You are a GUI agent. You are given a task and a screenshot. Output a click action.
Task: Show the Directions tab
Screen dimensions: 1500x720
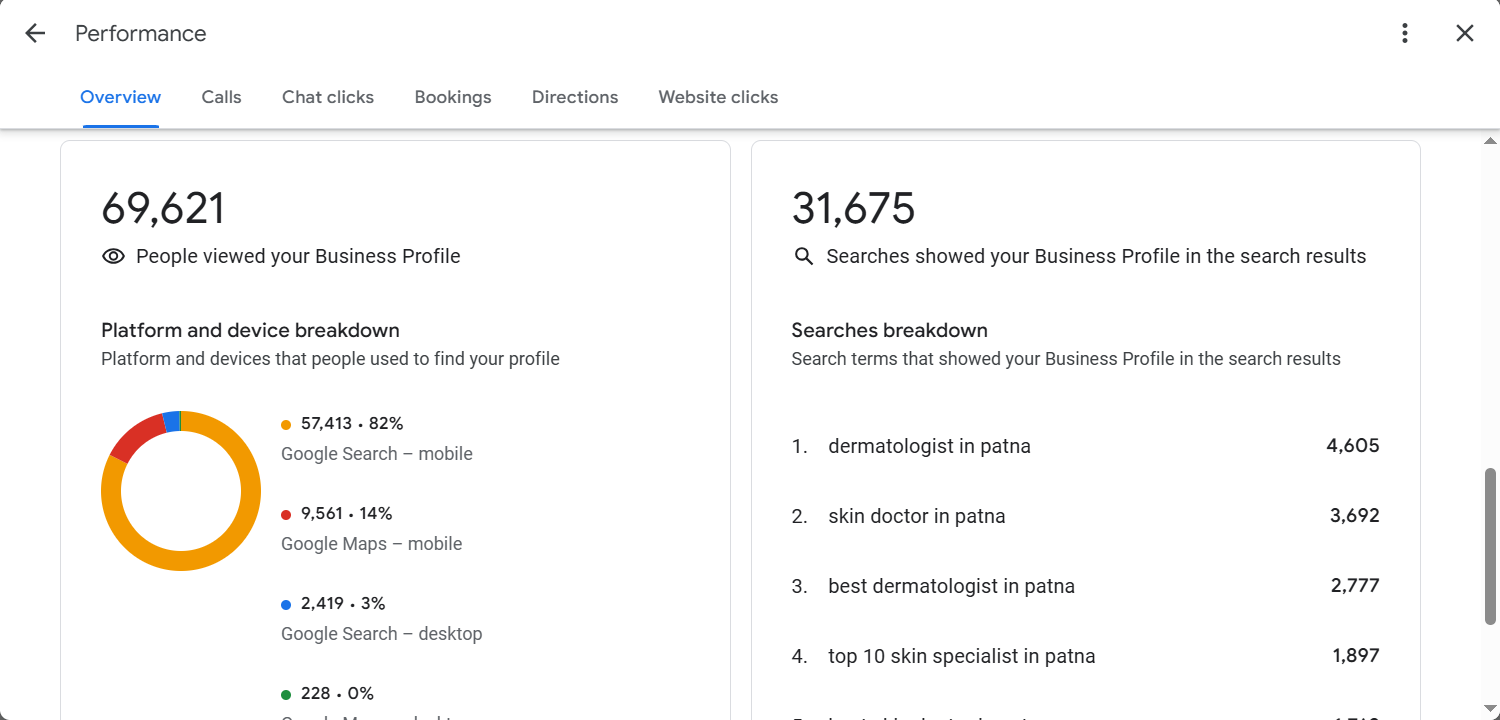(x=575, y=97)
